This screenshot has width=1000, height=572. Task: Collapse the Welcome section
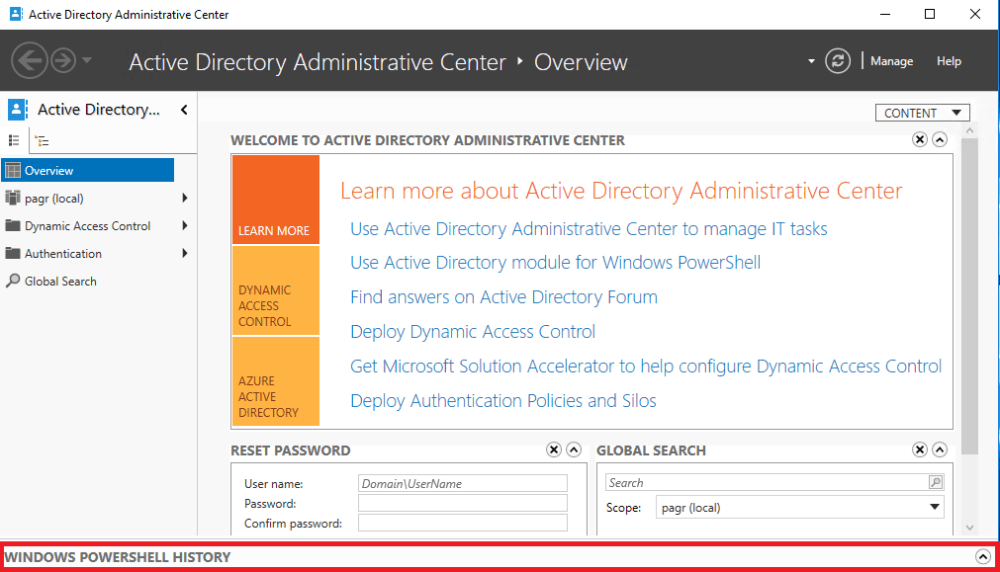tap(939, 140)
